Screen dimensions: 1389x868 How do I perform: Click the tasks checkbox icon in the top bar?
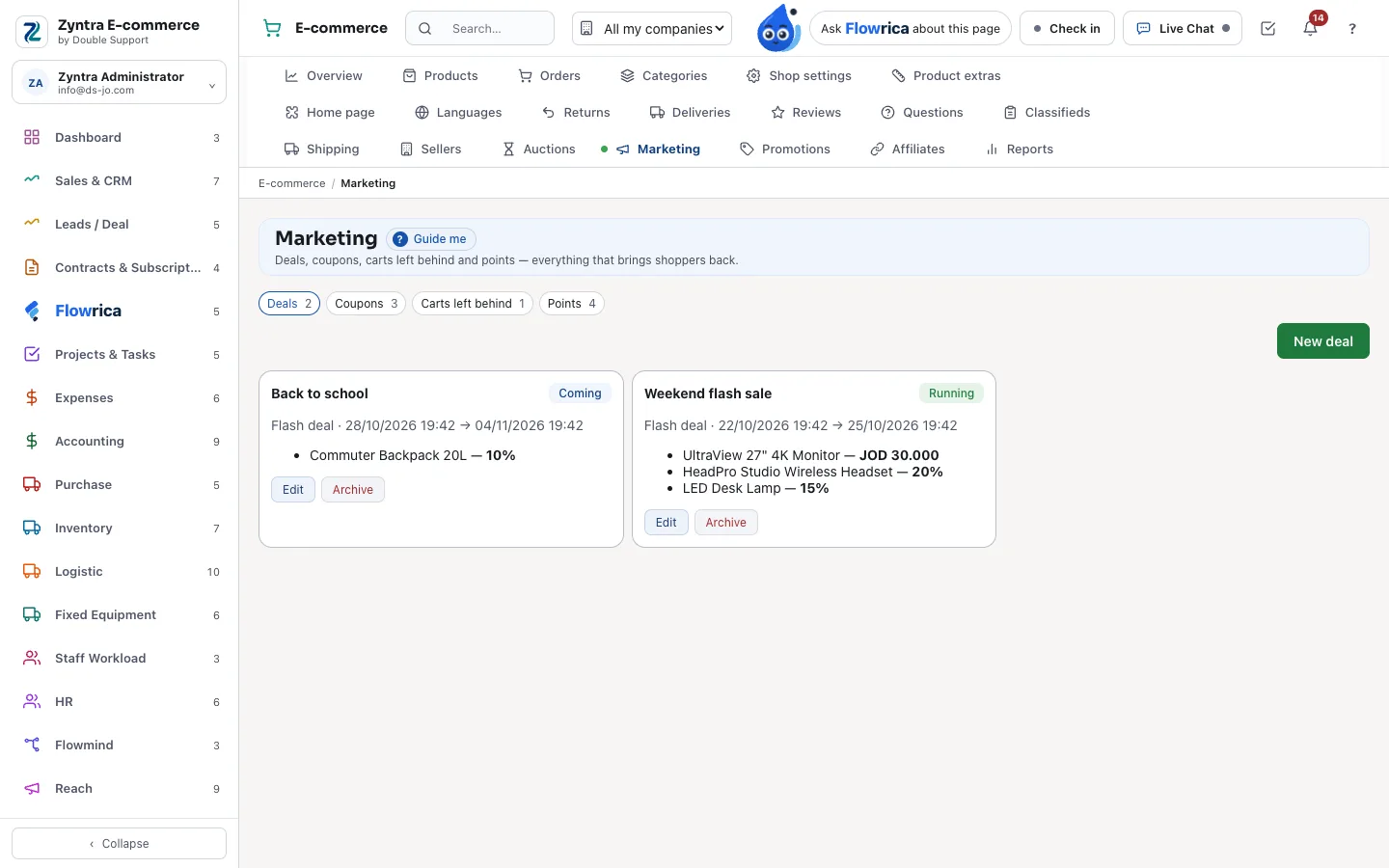tap(1268, 28)
